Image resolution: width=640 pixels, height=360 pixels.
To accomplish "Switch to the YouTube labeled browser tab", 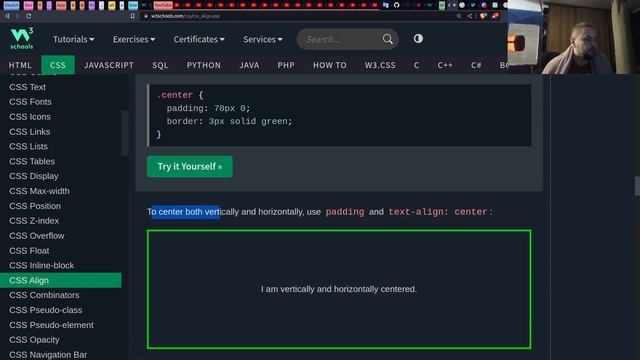I will point(163,5).
